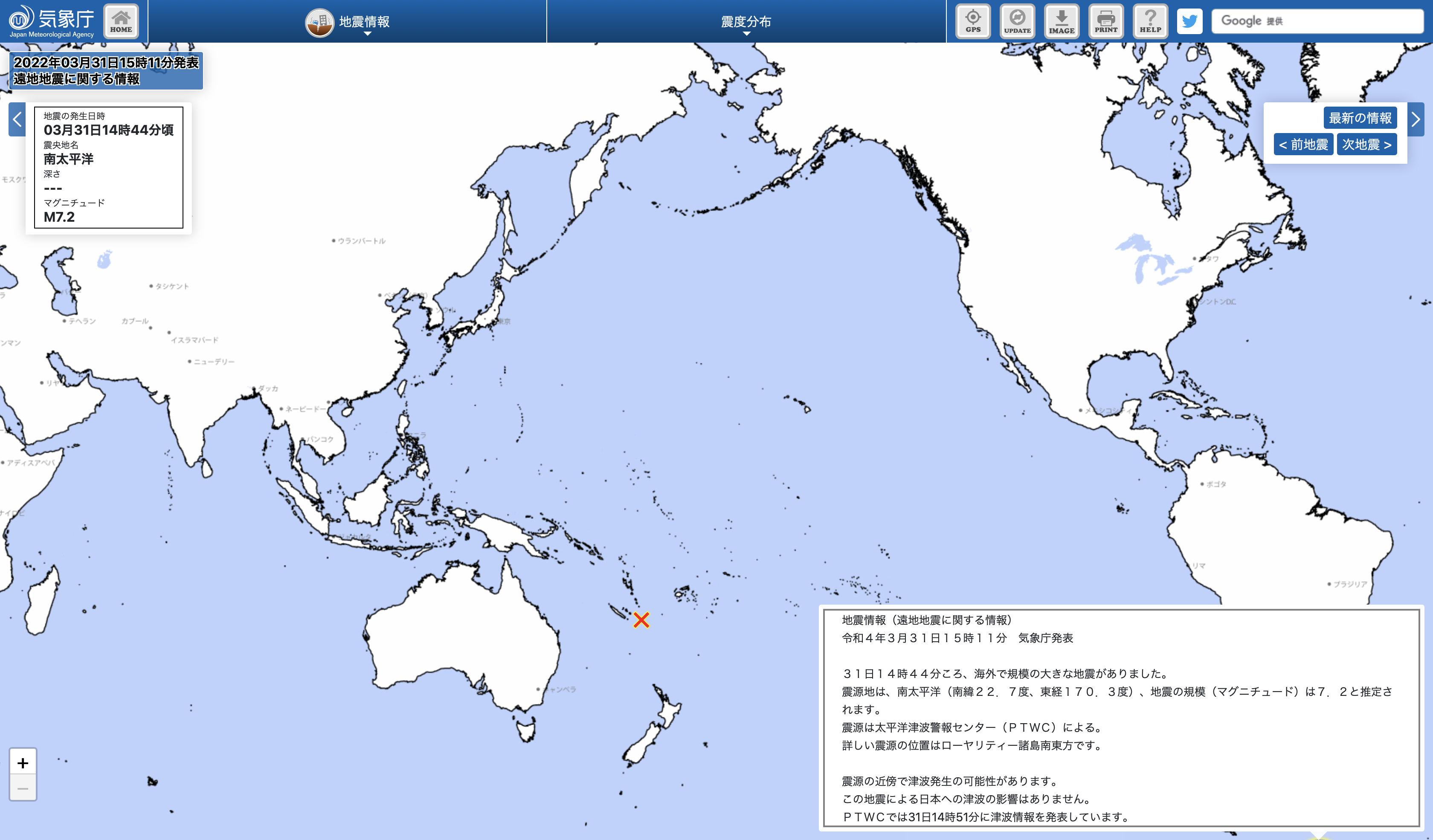Zoom in with the plus button
This screenshot has width=1433, height=840.
tap(23, 763)
